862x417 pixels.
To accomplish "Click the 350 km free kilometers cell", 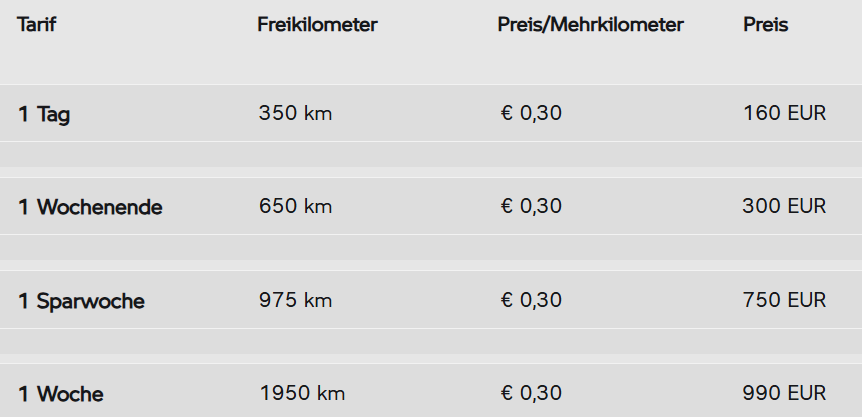I will 295,113.
